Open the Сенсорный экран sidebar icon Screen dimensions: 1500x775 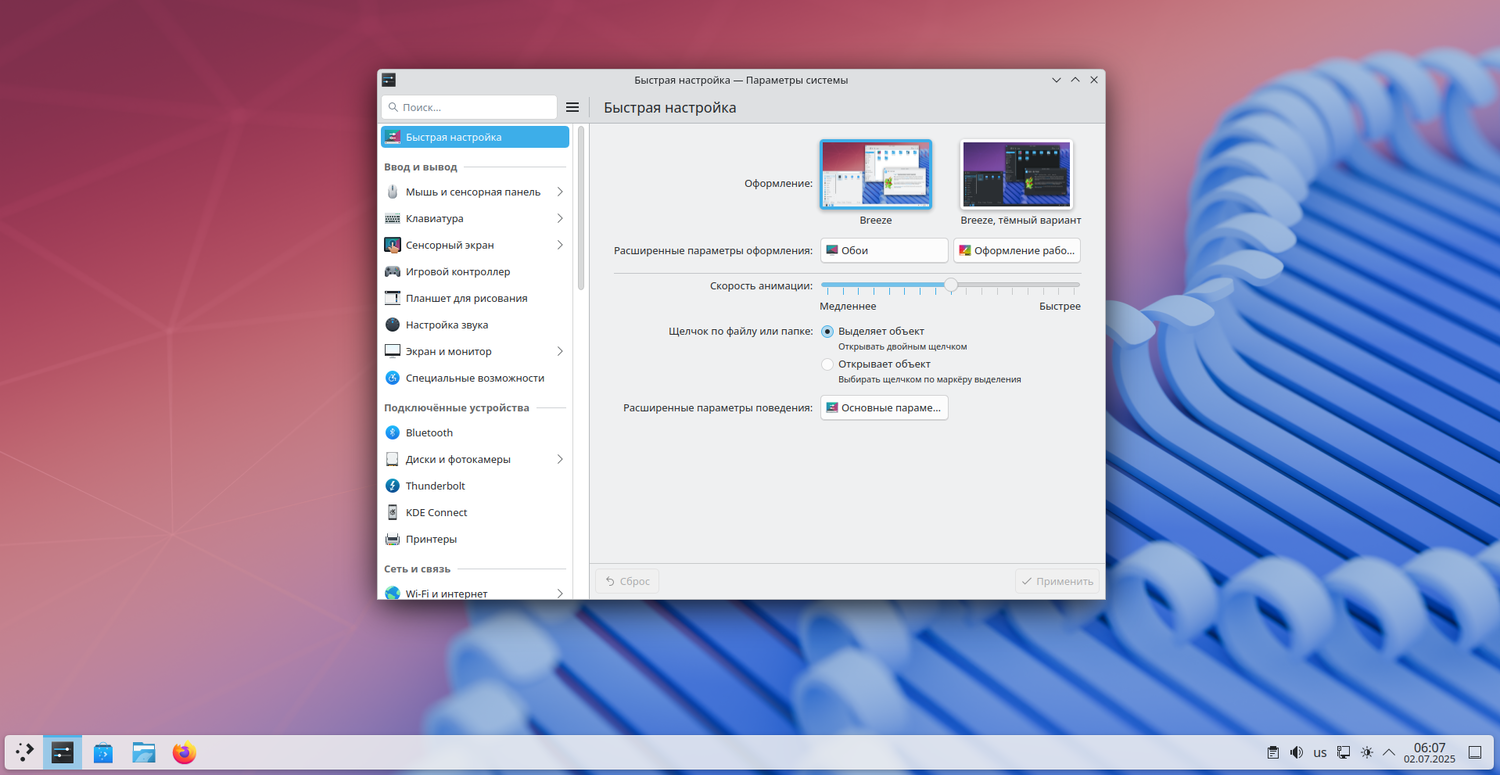coord(393,245)
